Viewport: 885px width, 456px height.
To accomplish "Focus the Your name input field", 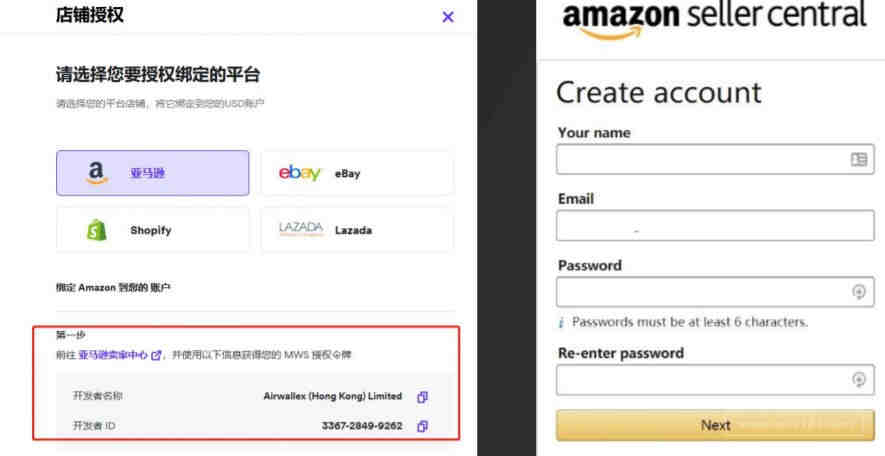I will coord(700,159).
